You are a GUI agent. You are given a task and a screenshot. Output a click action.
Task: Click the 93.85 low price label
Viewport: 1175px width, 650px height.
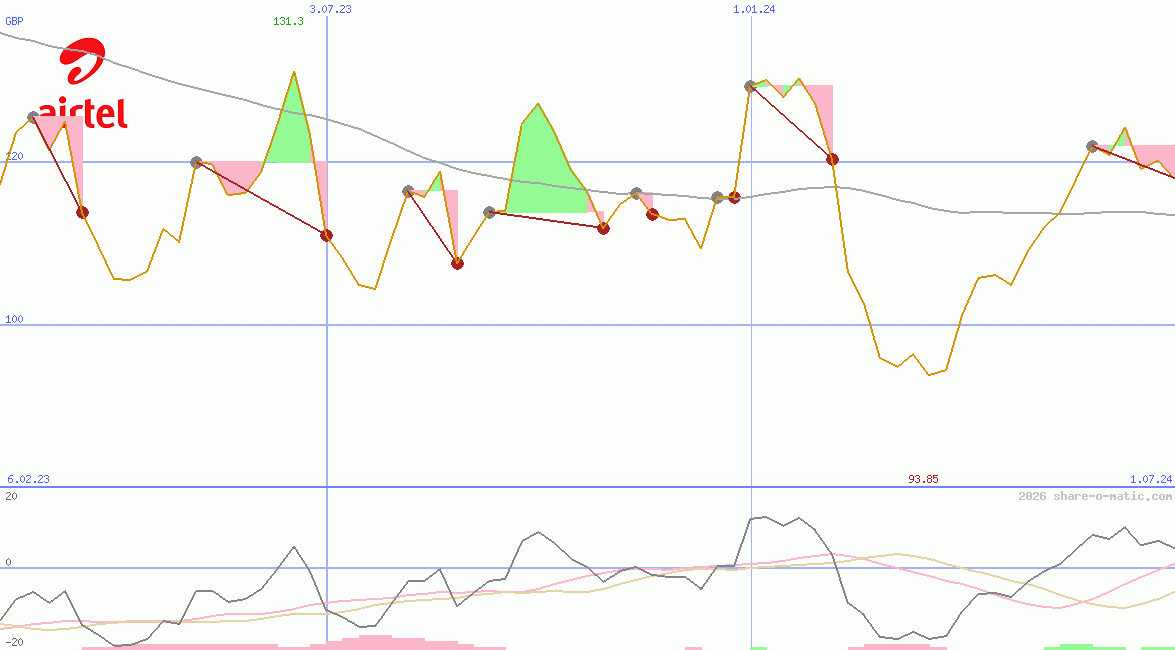click(923, 479)
